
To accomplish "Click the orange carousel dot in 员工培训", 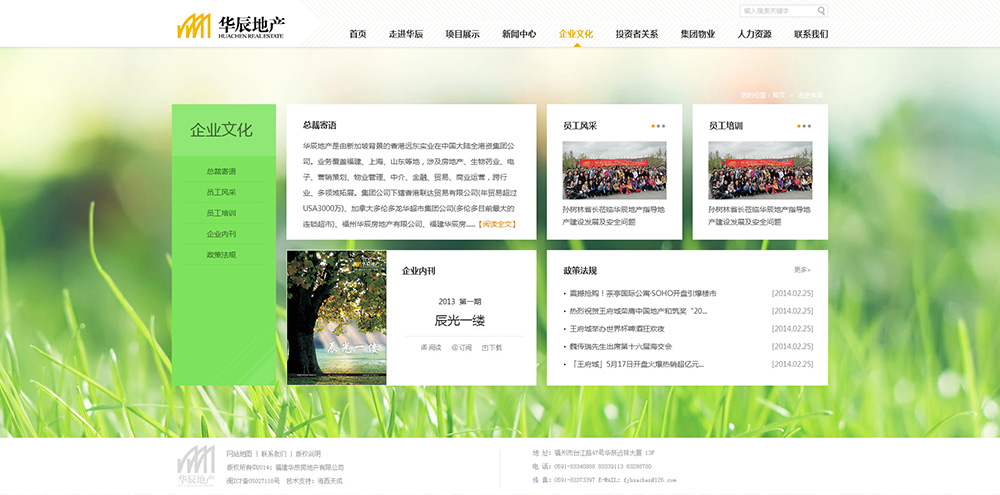I will (799, 126).
